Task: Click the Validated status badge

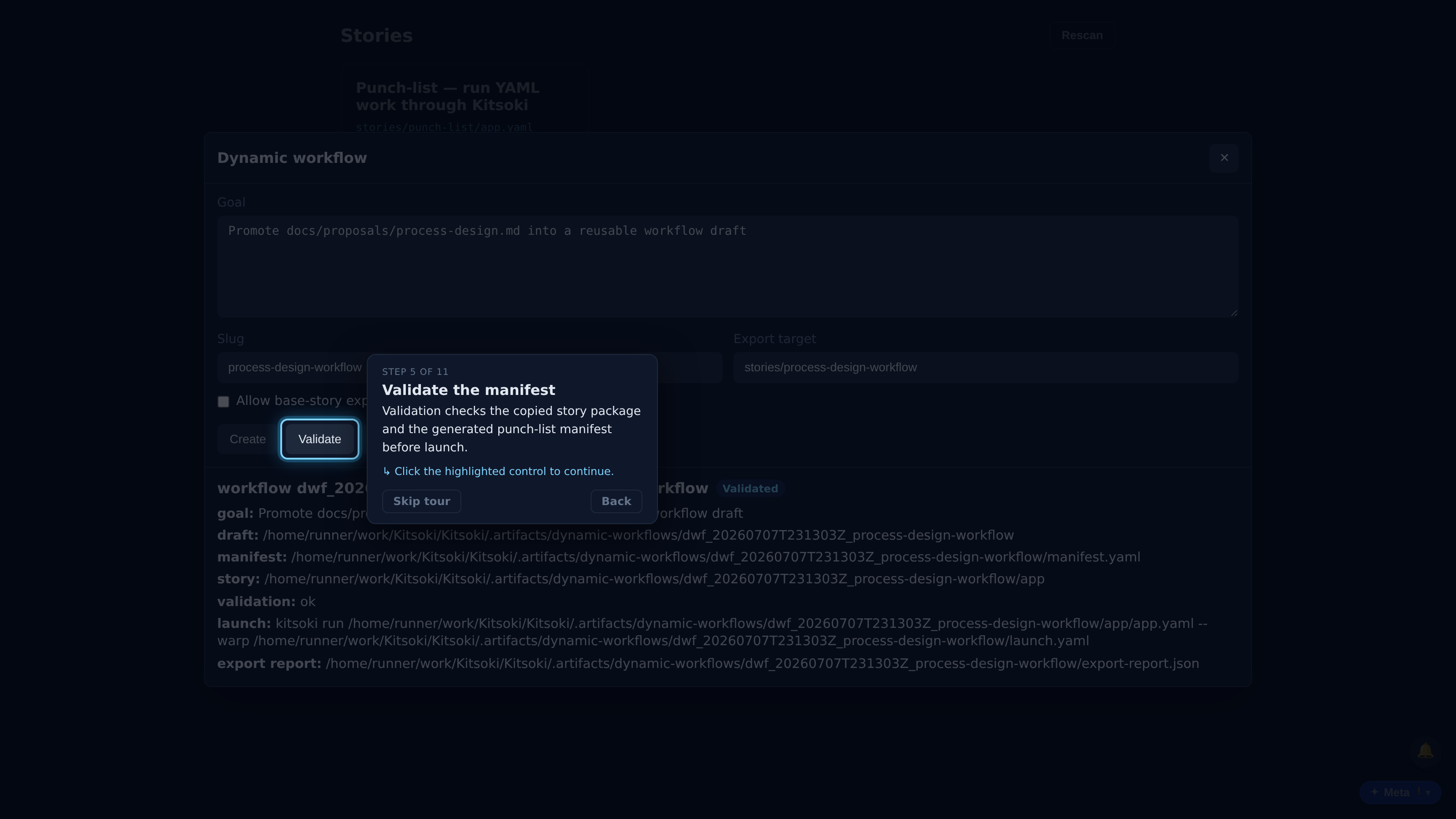Action: click(750, 489)
